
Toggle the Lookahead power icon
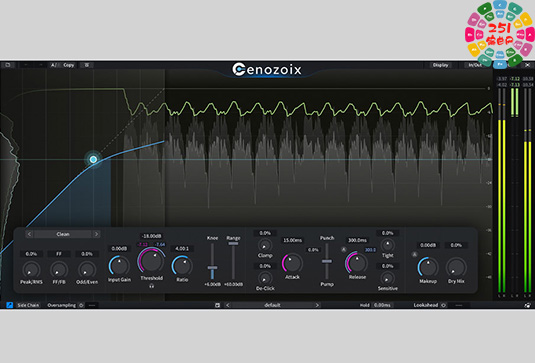443,305
